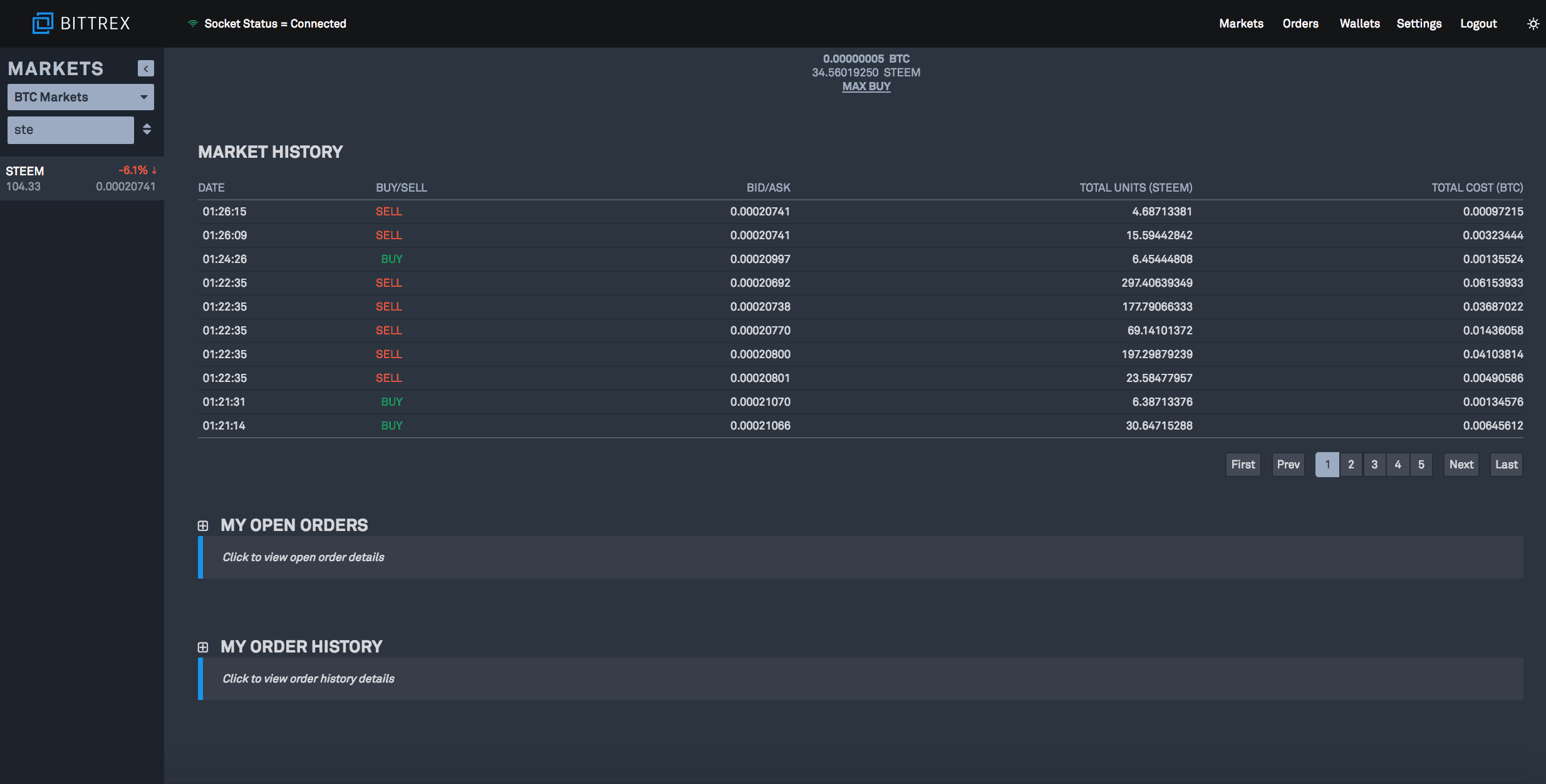Click the Next page button

[1461, 464]
